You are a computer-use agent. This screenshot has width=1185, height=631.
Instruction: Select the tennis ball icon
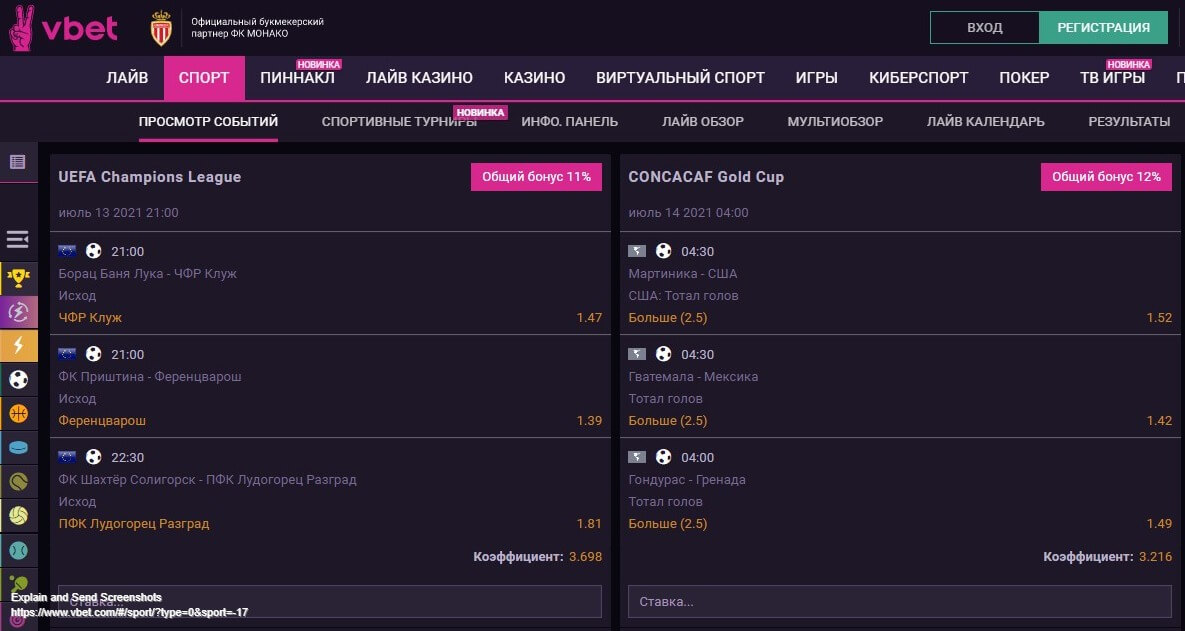tap(18, 481)
